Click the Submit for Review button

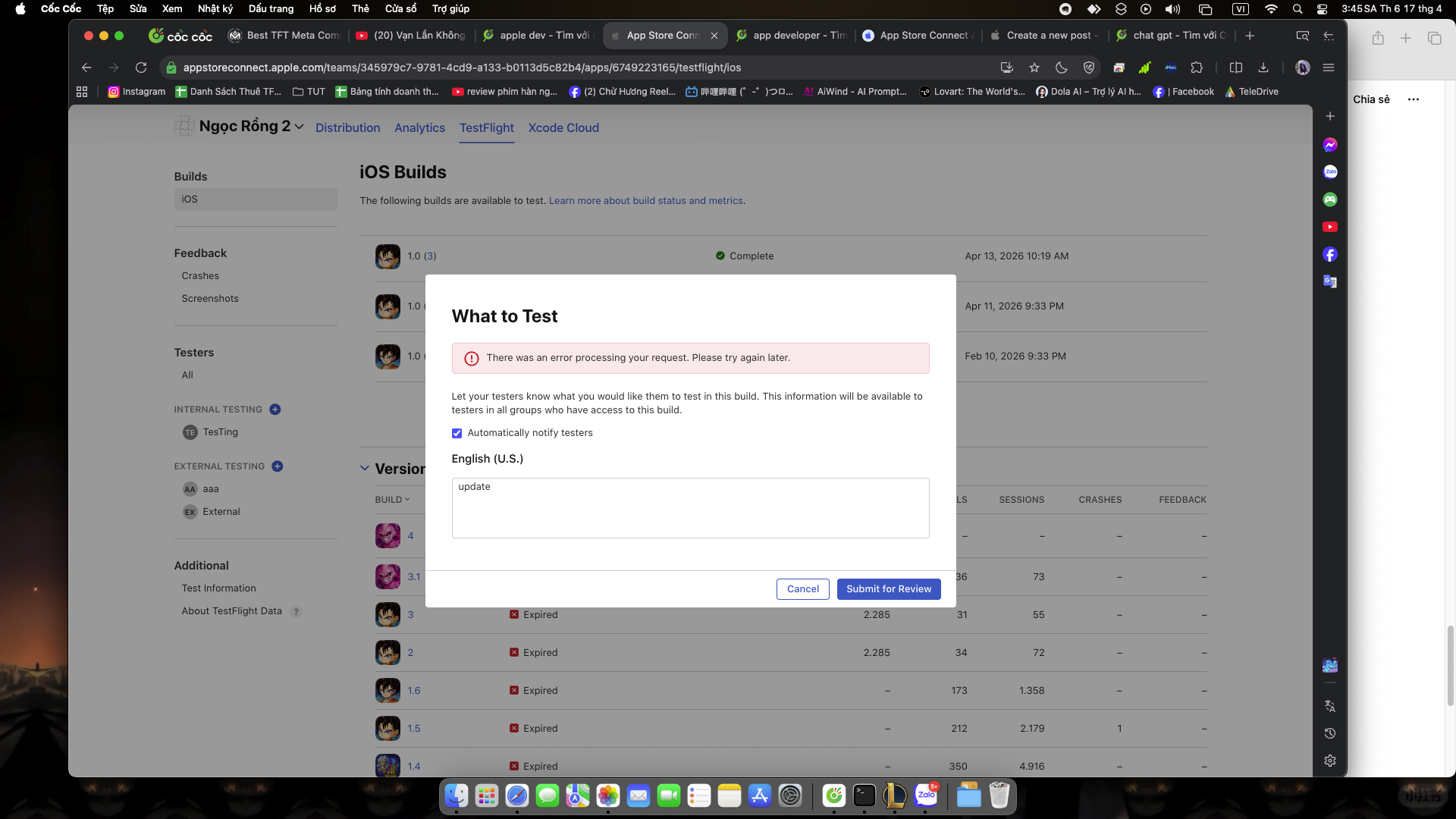coord(888,589)
